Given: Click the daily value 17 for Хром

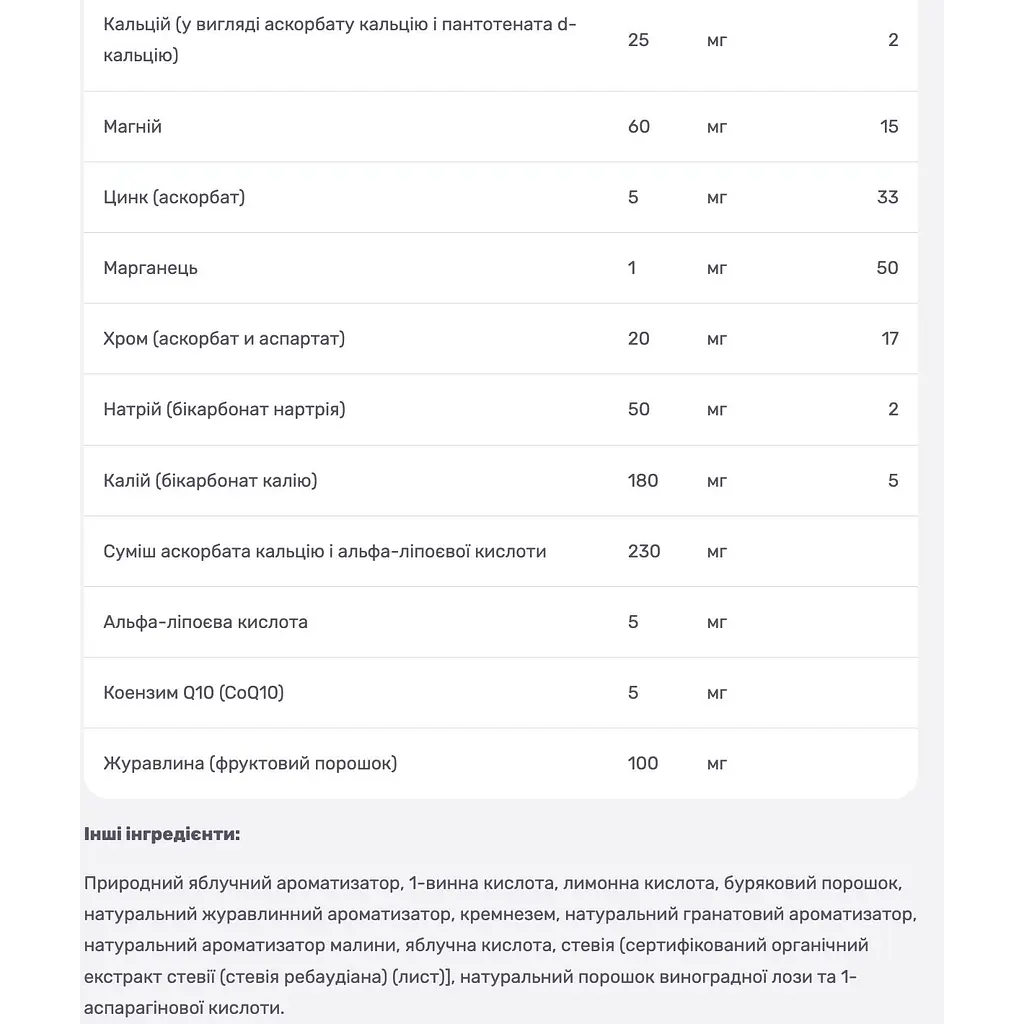Looking at the screenshot, I should click(889, 339).
